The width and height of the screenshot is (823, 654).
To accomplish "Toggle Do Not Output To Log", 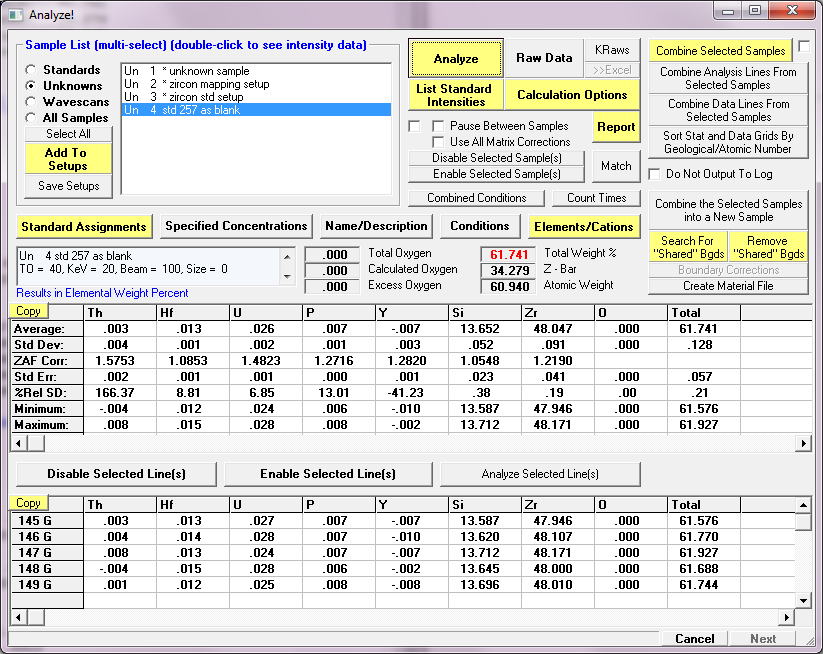I will pos(656,174).
